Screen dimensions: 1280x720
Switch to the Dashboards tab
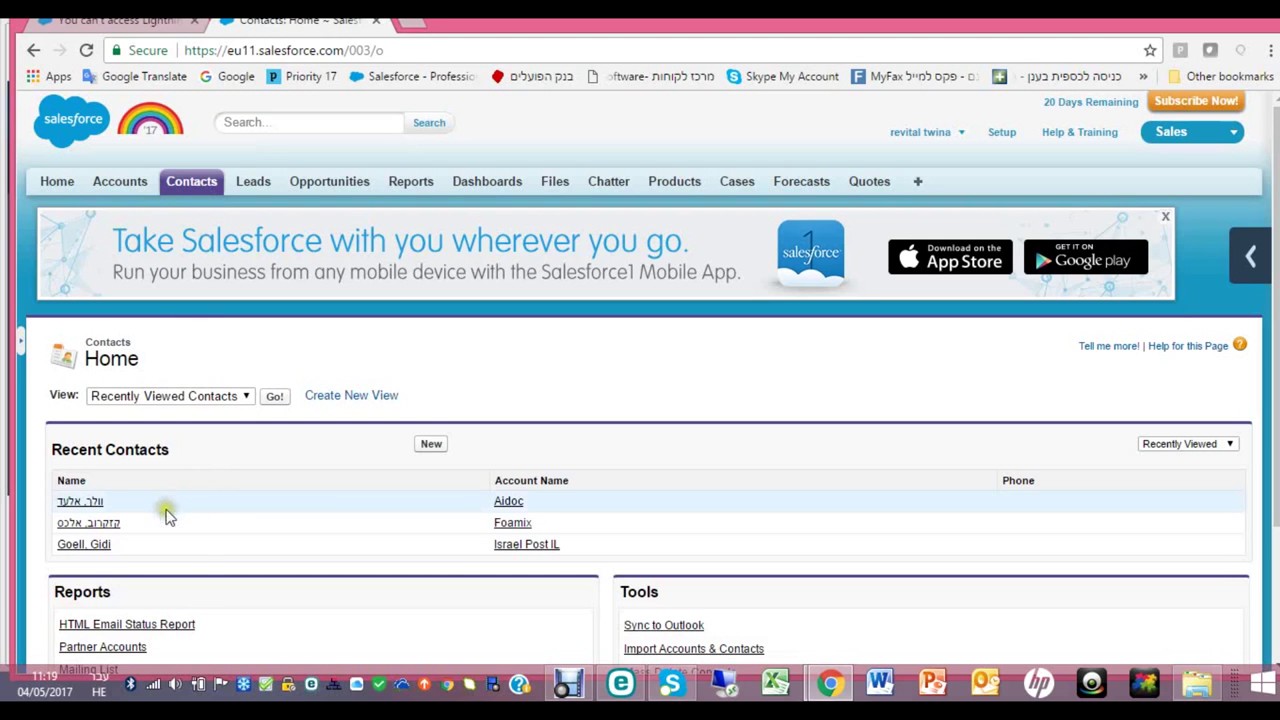(x=487, y=181)
